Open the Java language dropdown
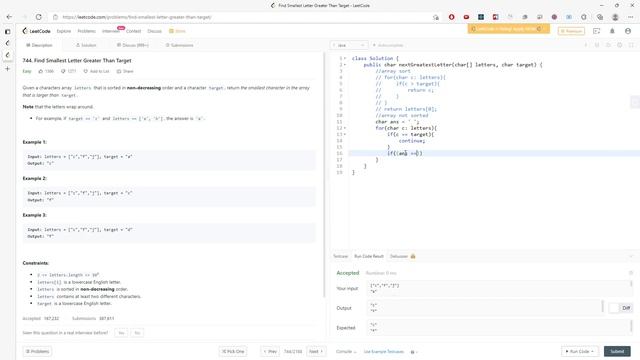This screenshot has width=640, height=360. click(x=348, y=45)
